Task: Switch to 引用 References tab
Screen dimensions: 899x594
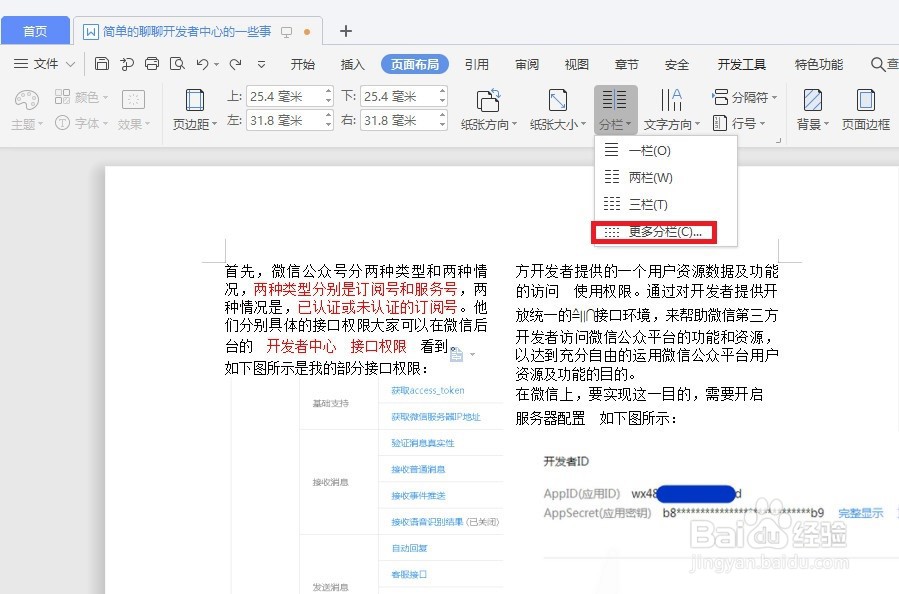Action: click(x=476, y=64)
